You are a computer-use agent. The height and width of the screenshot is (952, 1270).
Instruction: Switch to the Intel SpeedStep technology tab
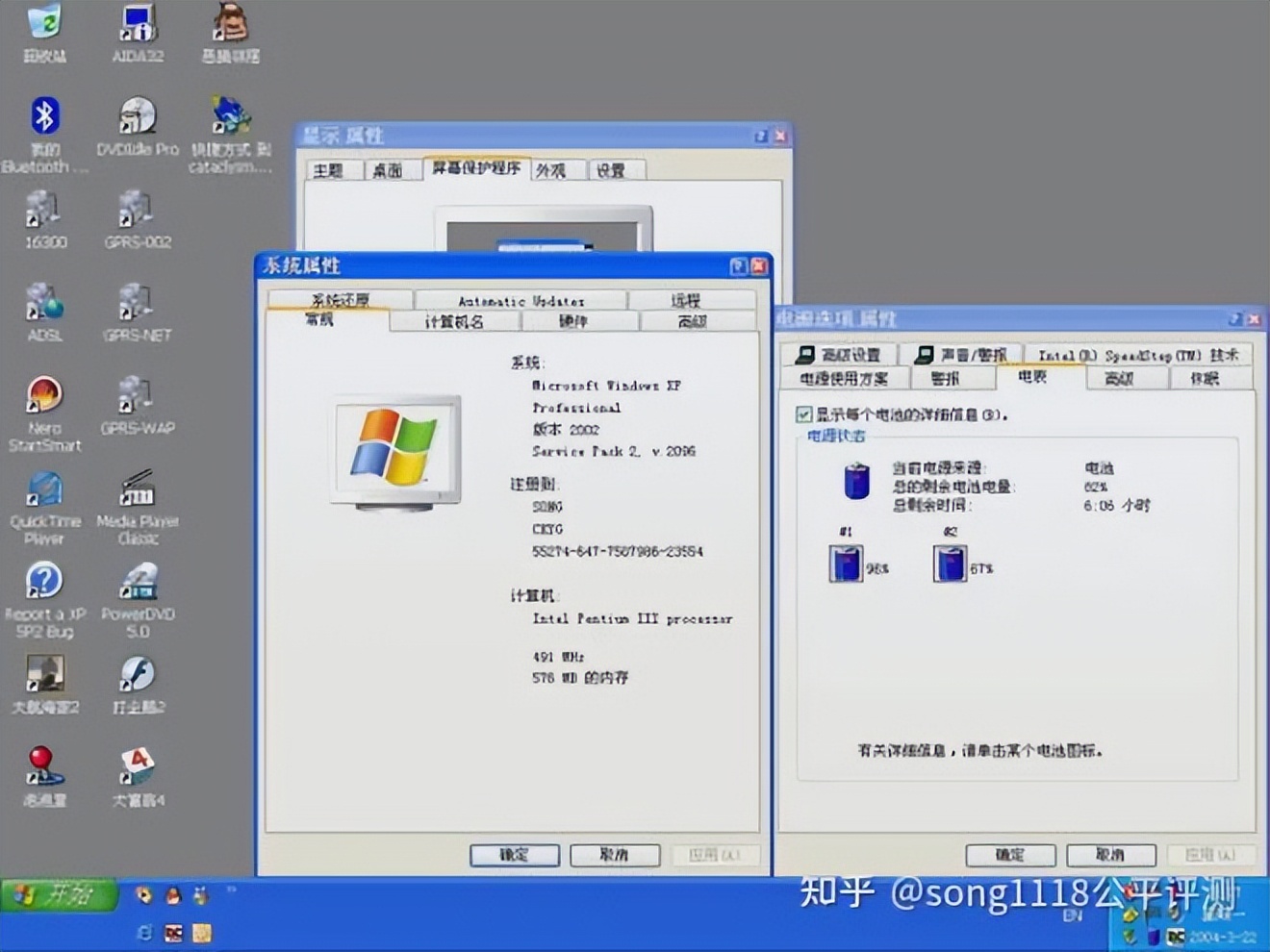1135,355
